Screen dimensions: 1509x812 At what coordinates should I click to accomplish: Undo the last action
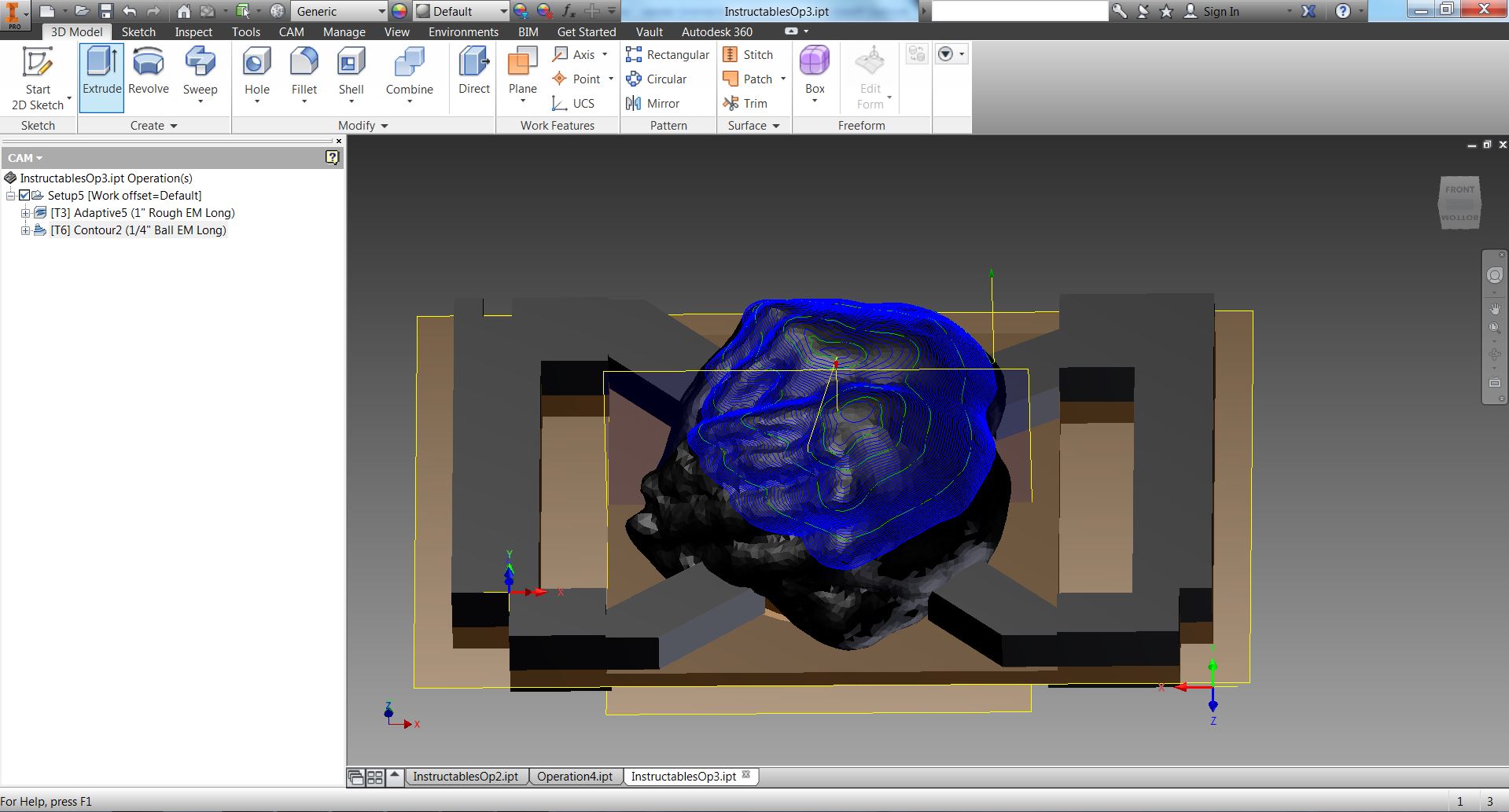click(x=130, y=11)
